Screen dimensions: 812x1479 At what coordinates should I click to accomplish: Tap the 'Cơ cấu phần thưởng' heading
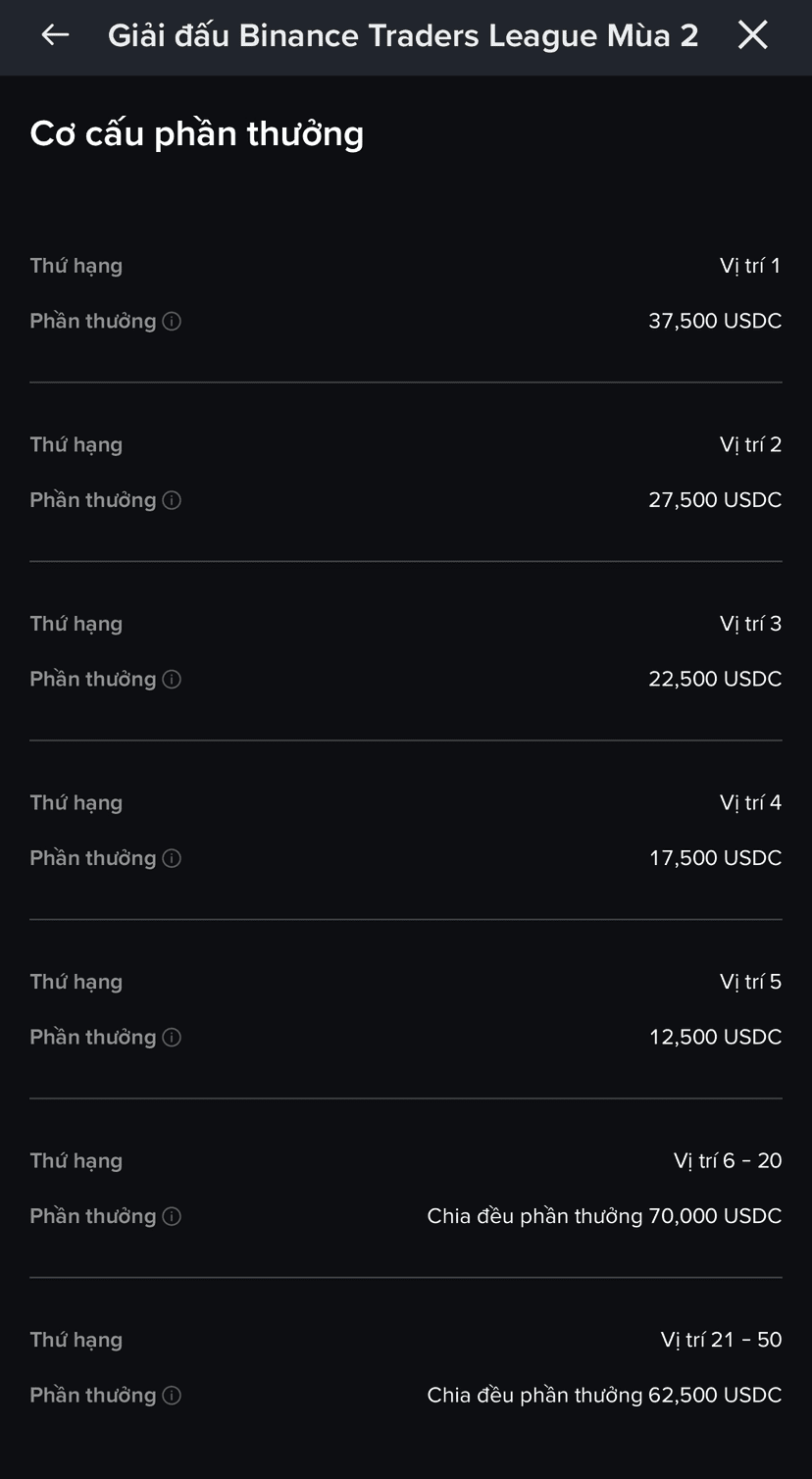click(x=197, y=133)
